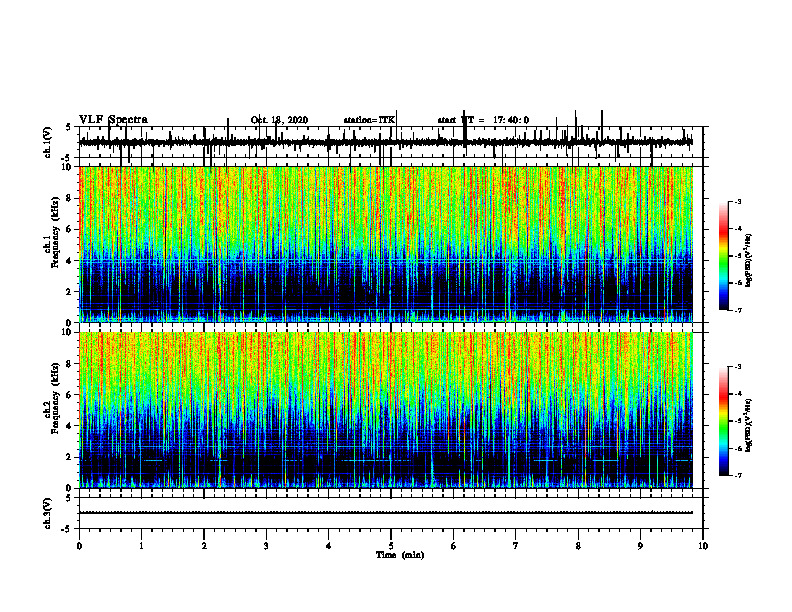Screen dimensions: 792x612
Task: Click the "-7" label on ch.2 color bar
Action: point(737,475)
